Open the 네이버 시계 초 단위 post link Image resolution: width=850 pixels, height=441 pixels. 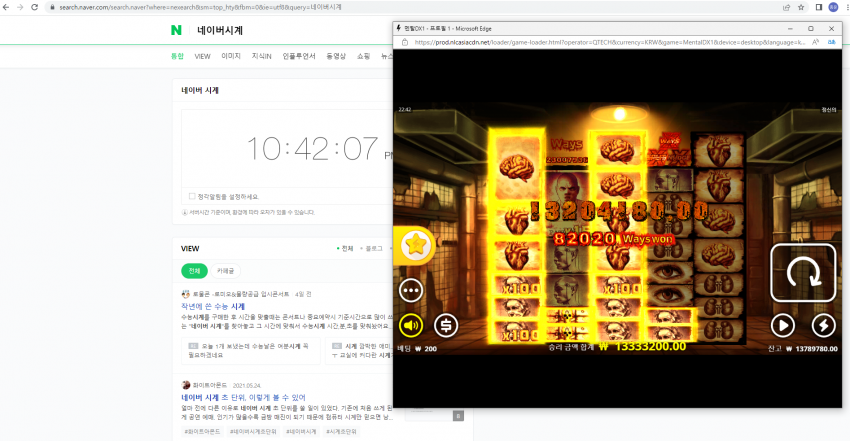click(243, 398)
